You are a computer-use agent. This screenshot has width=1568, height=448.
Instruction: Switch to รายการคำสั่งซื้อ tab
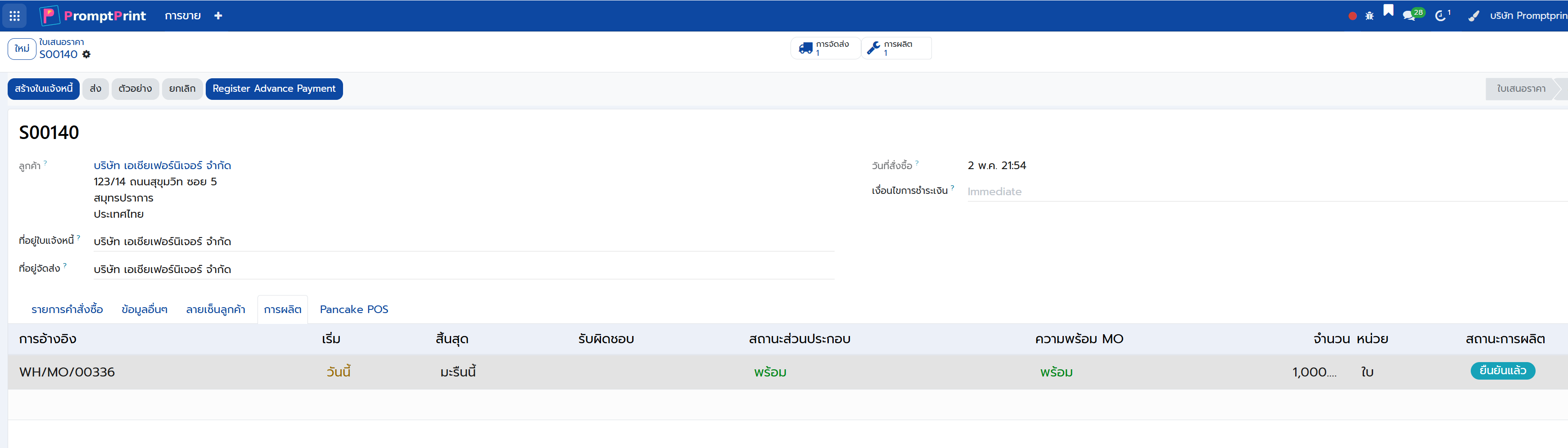(x=68, y=309)
